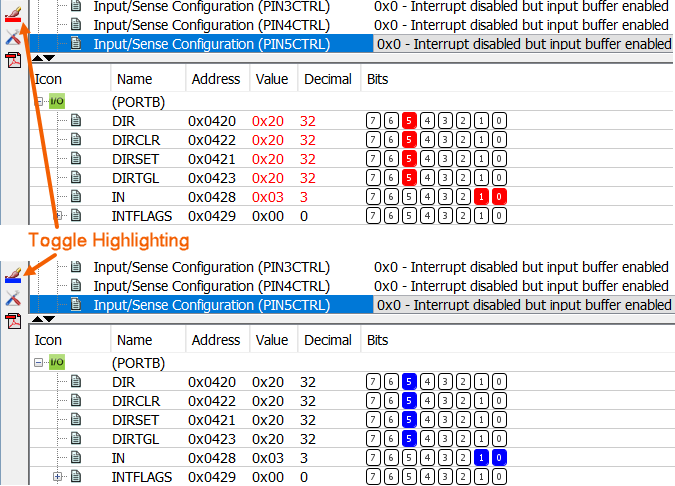Click the INTFLAGS row document icon, blue-highlight view
Image resolution: width=675 pixels, height=486 pixels.
(76, 476)
